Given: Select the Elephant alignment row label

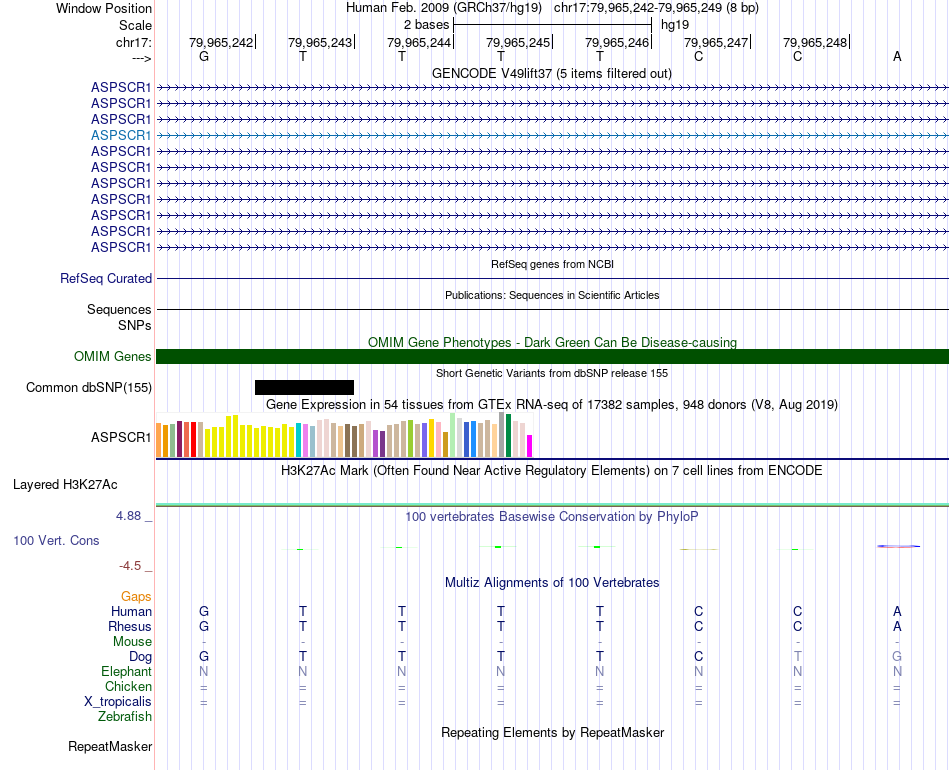Looking at the screenshot, I should pos(126,672).
